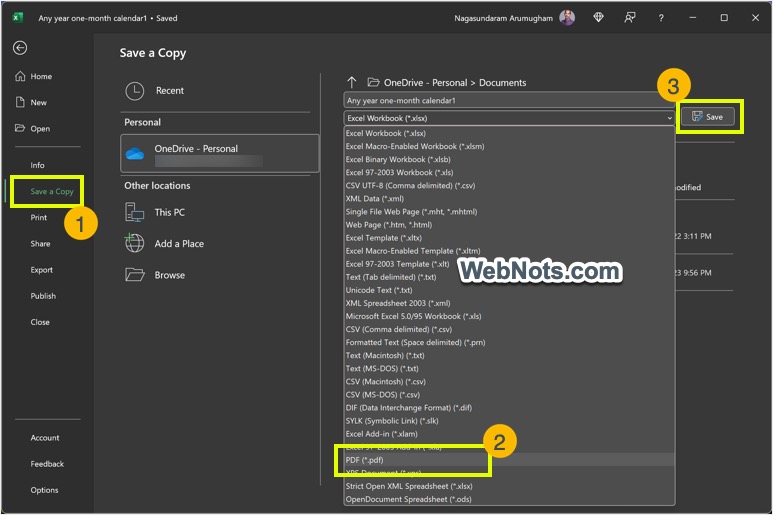Select Print in the left sidebar
Image resolution: width=773 pixels, height=515 pixels.
39,217
